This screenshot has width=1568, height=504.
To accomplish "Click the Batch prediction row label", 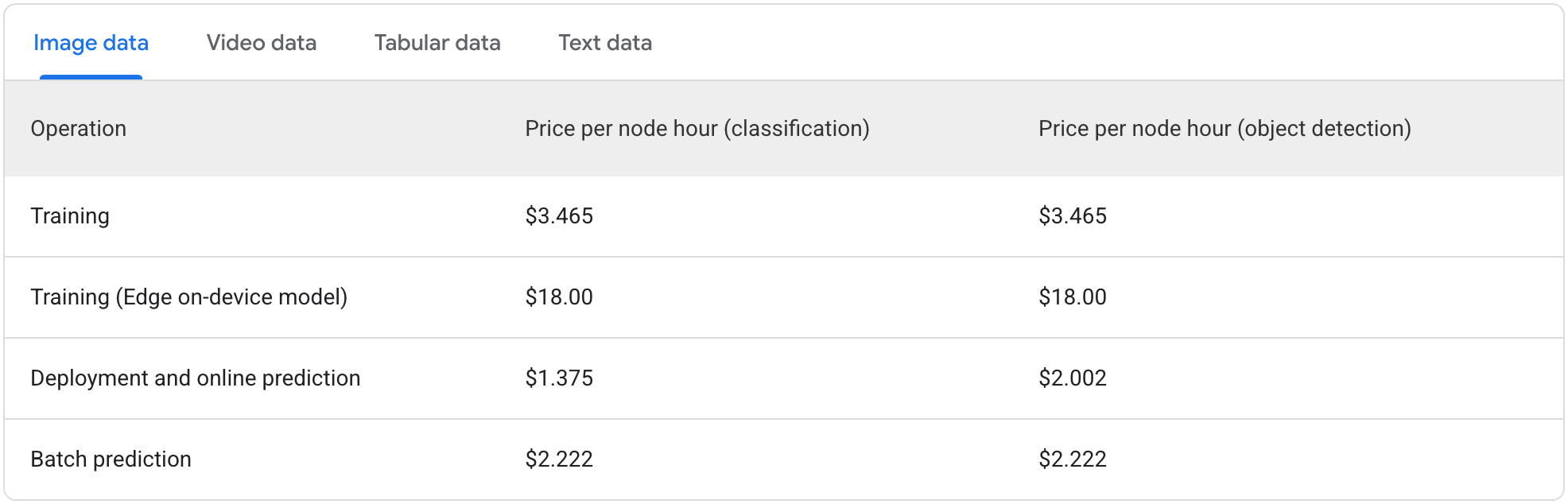I will tap(111, 459).
